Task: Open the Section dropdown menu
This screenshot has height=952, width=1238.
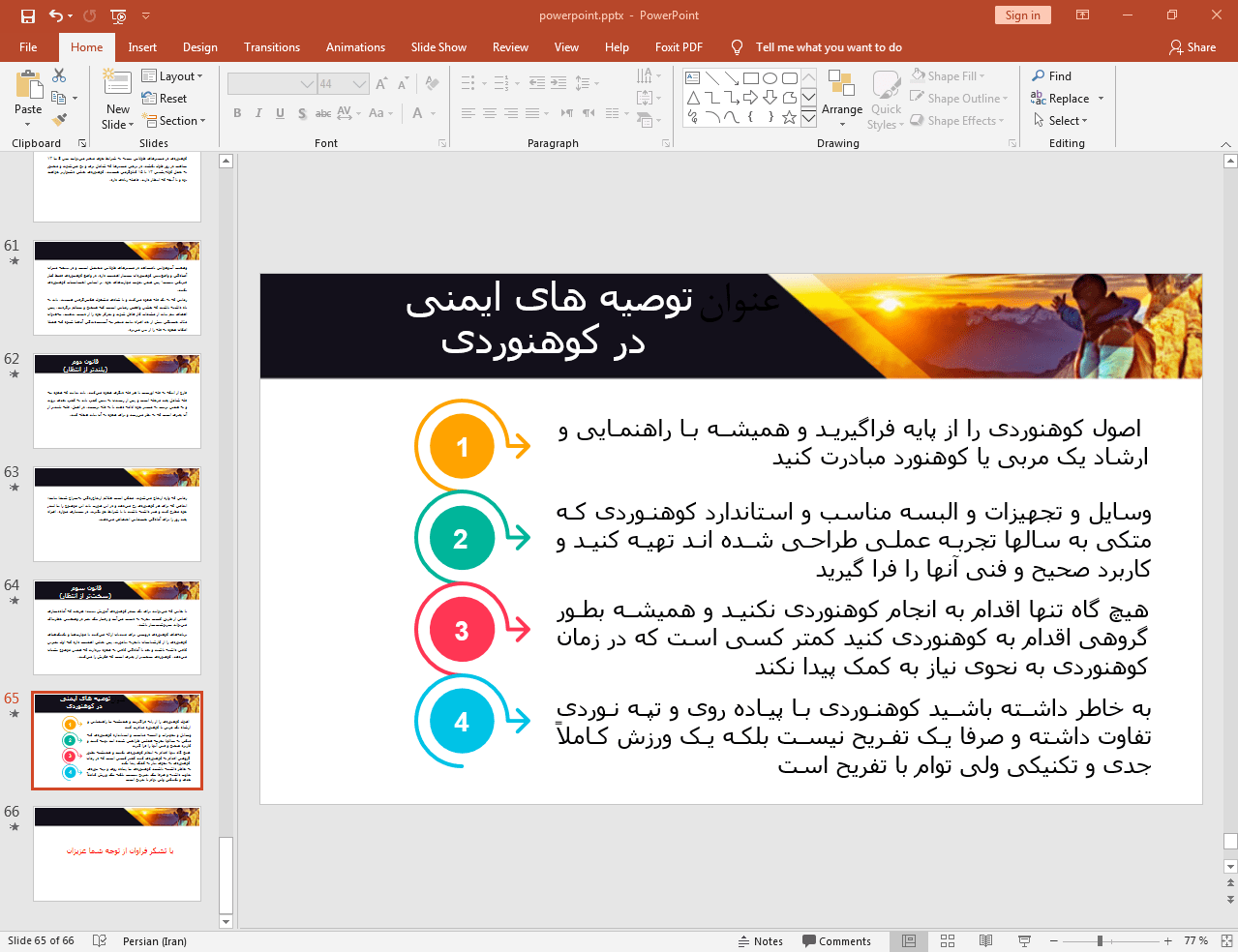Action: [x=175, y=121]
